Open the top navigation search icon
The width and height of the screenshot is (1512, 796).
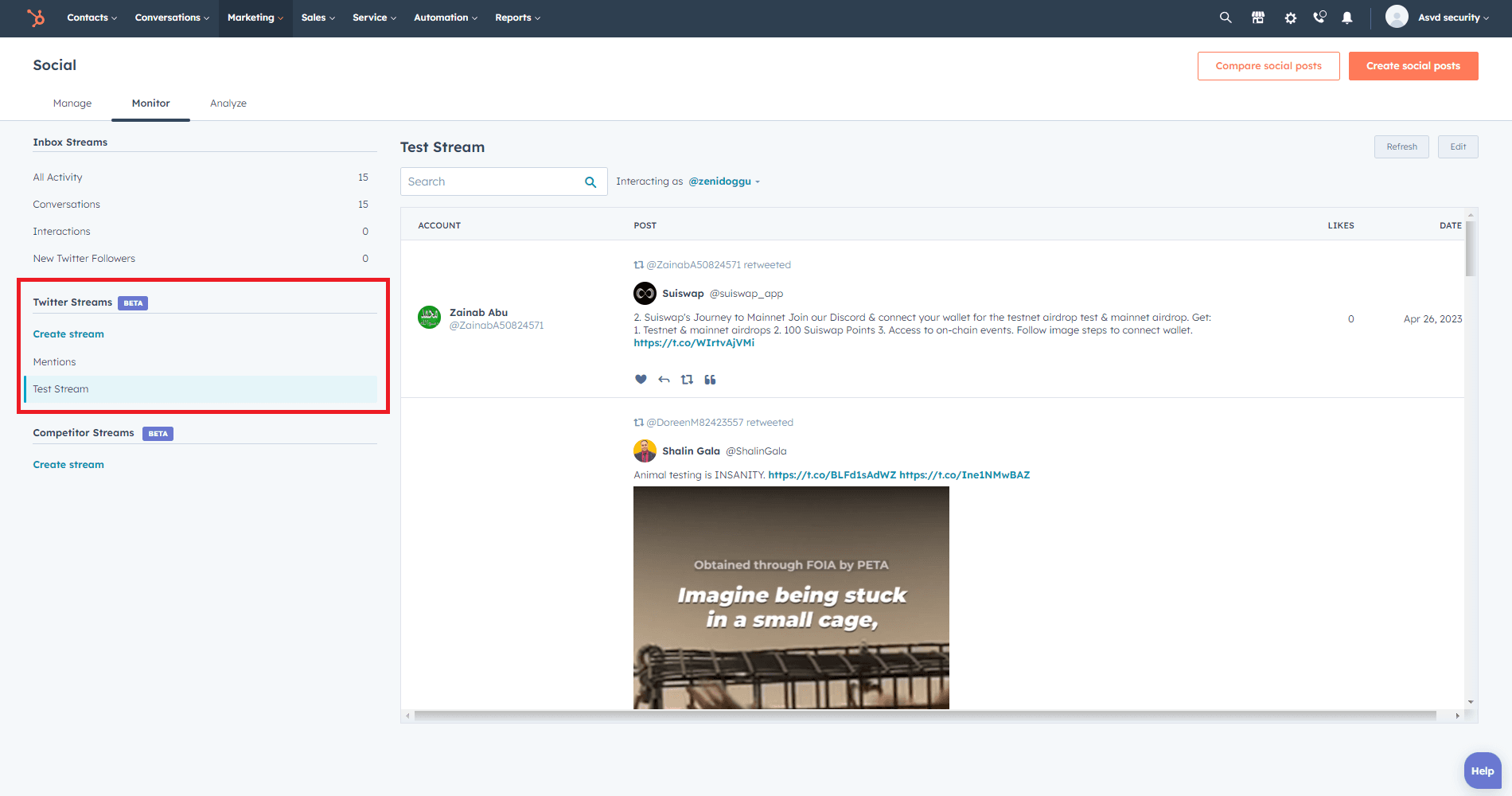(1226, 18)
